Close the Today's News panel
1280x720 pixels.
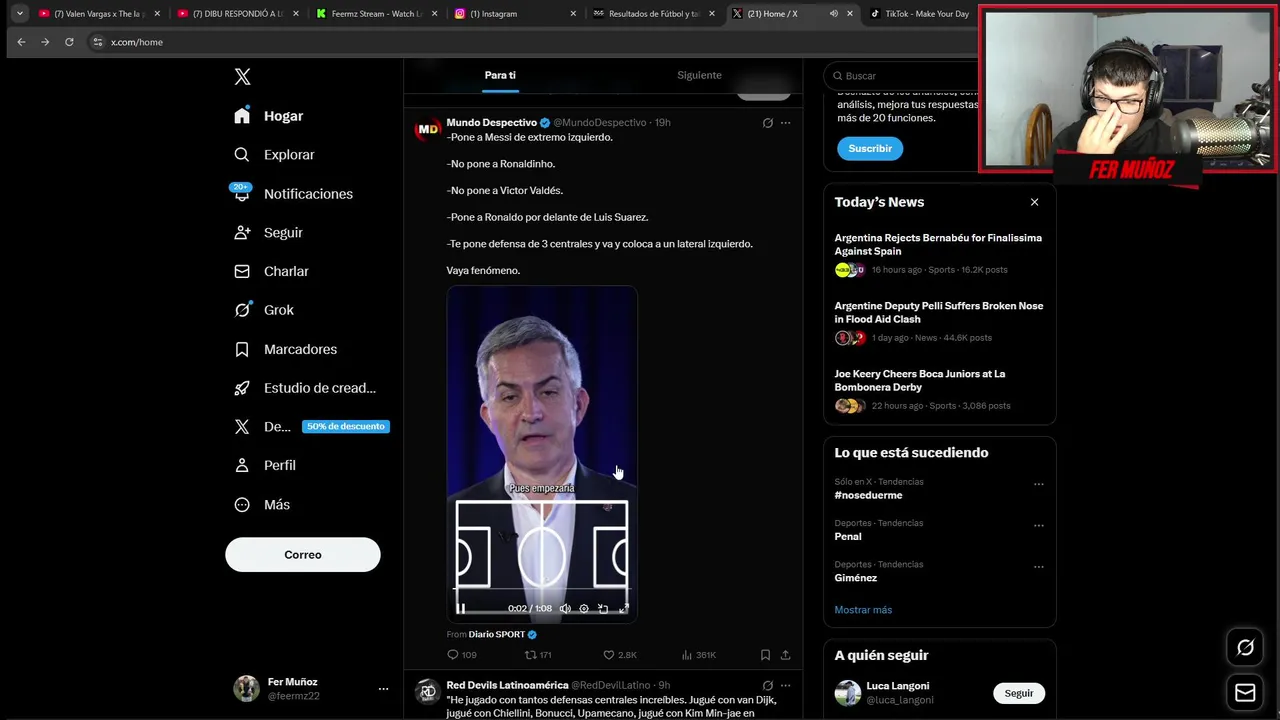(1034, 202)
